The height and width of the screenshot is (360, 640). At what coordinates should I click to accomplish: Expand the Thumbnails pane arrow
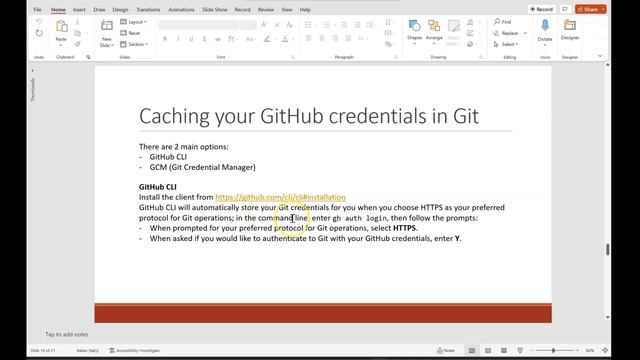pyautogui.click(x=33, y=70)
